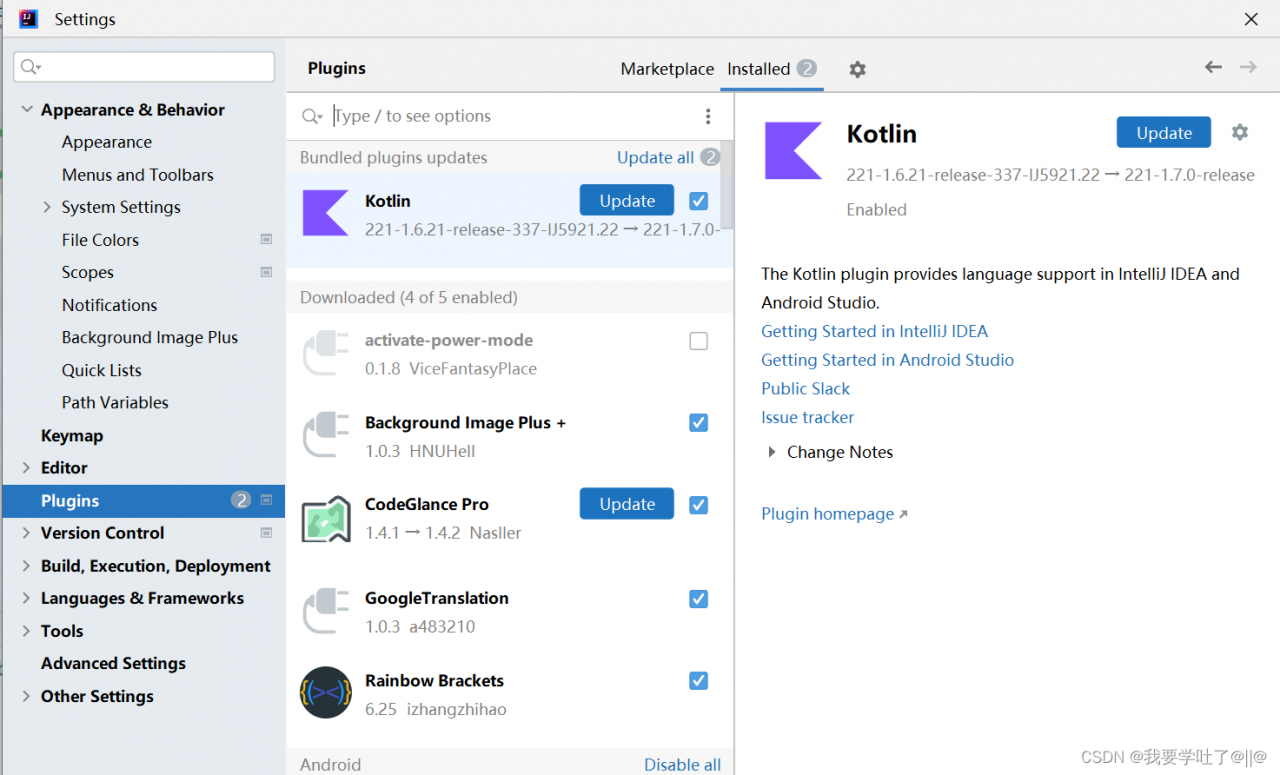Update CodeGlance Pro plugin
The width and height of the screenshot is (1280, 775).
pos(627,504)
